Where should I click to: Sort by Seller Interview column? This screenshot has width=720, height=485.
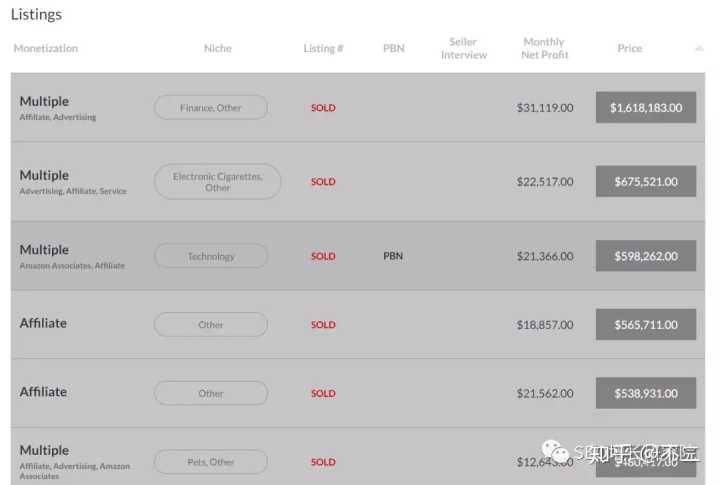click(x=464, y=48)
